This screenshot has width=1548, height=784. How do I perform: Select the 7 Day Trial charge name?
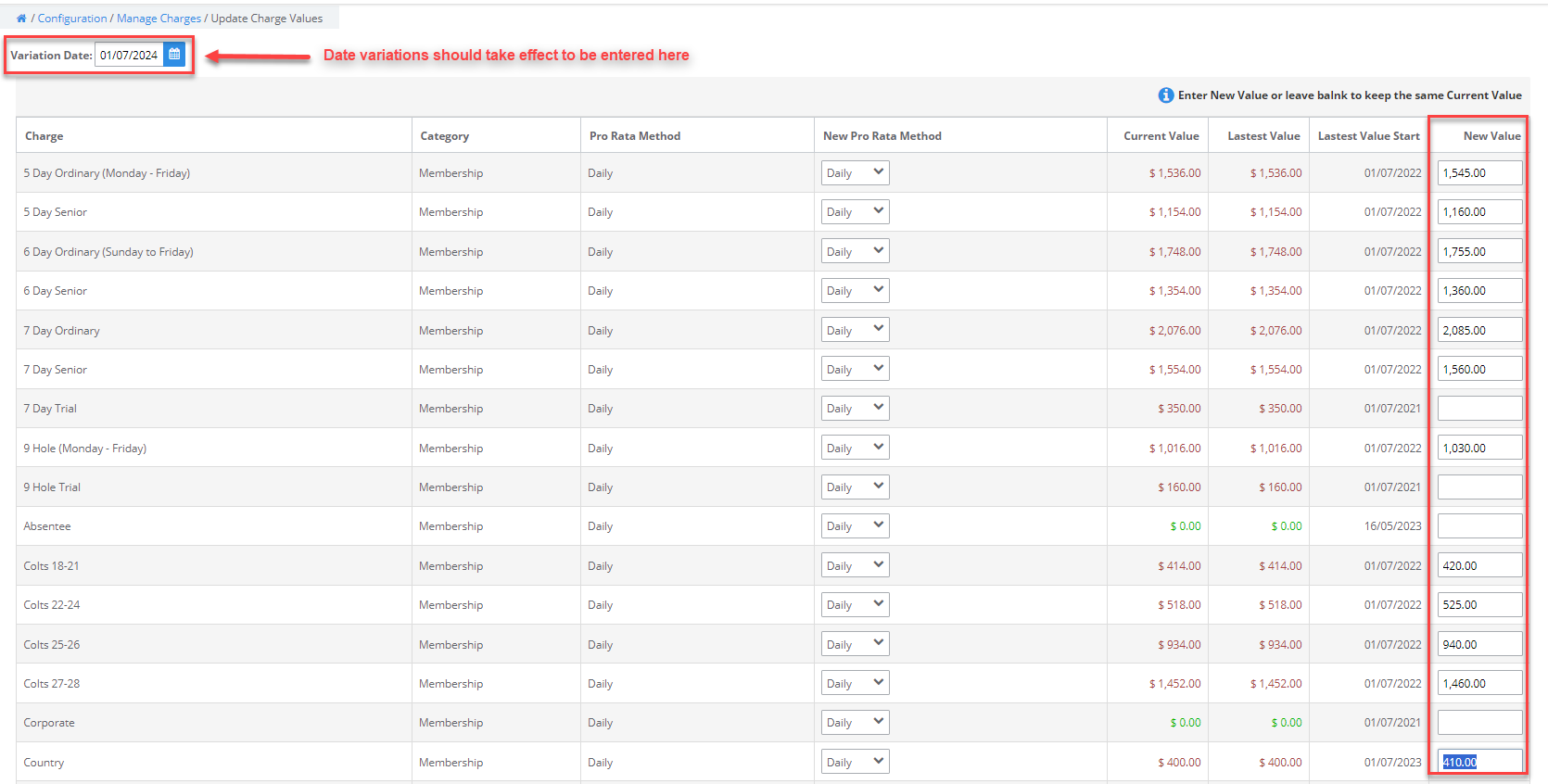[x=50, y=409]
